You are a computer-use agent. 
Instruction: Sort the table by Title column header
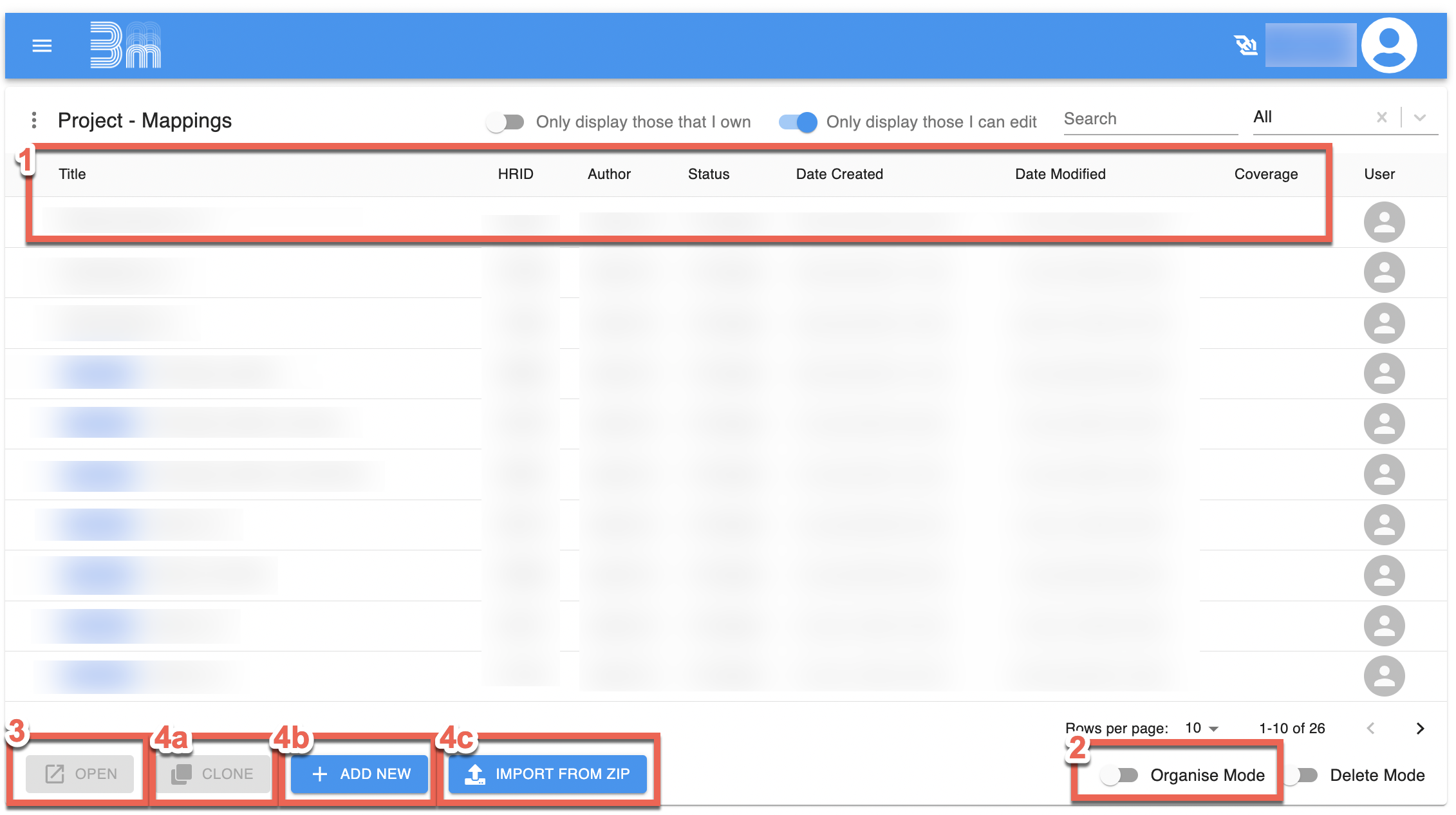pyautogui.click(x=72, y=174)
